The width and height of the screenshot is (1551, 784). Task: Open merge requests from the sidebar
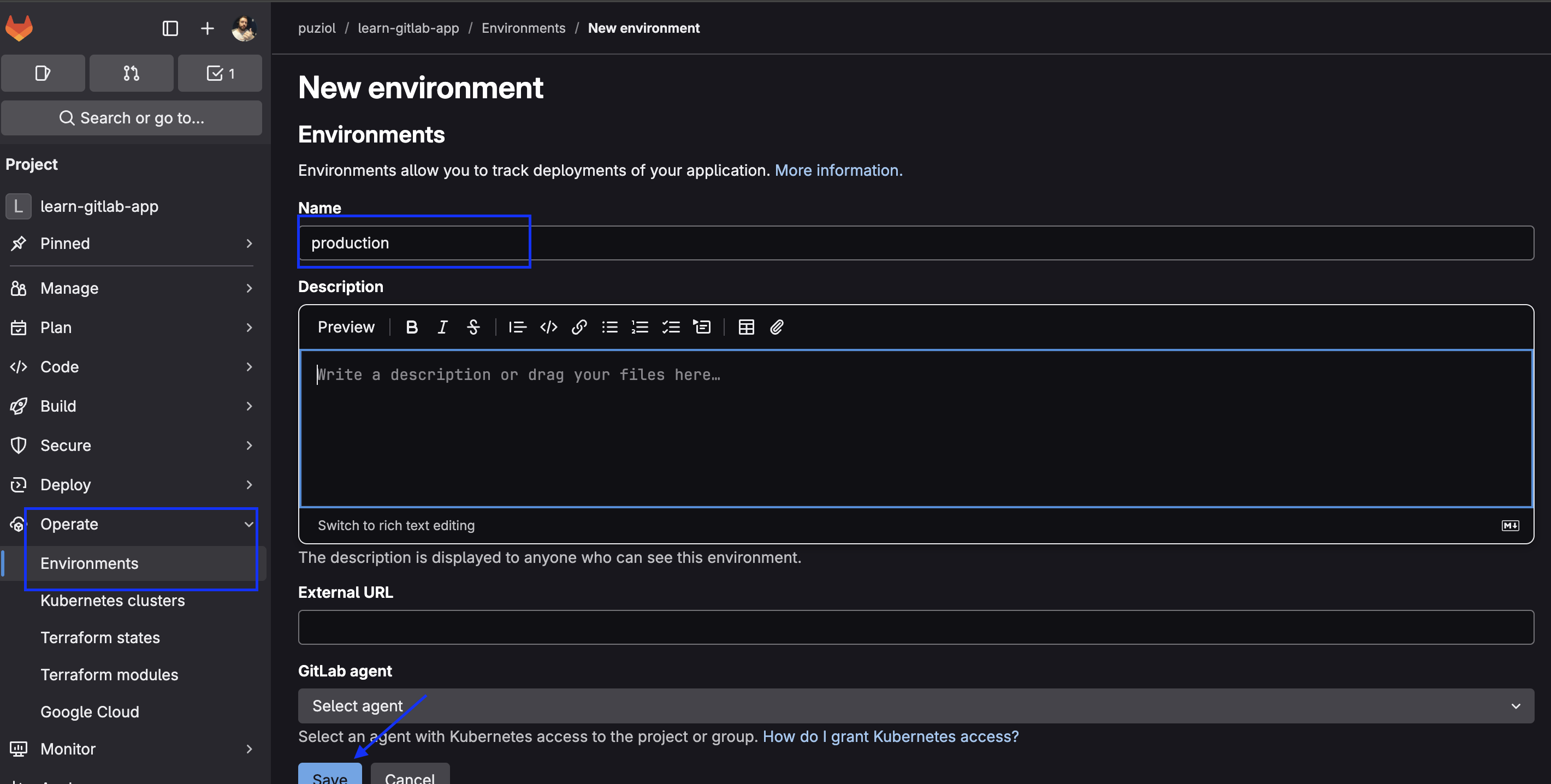click(x=131, y=73)
